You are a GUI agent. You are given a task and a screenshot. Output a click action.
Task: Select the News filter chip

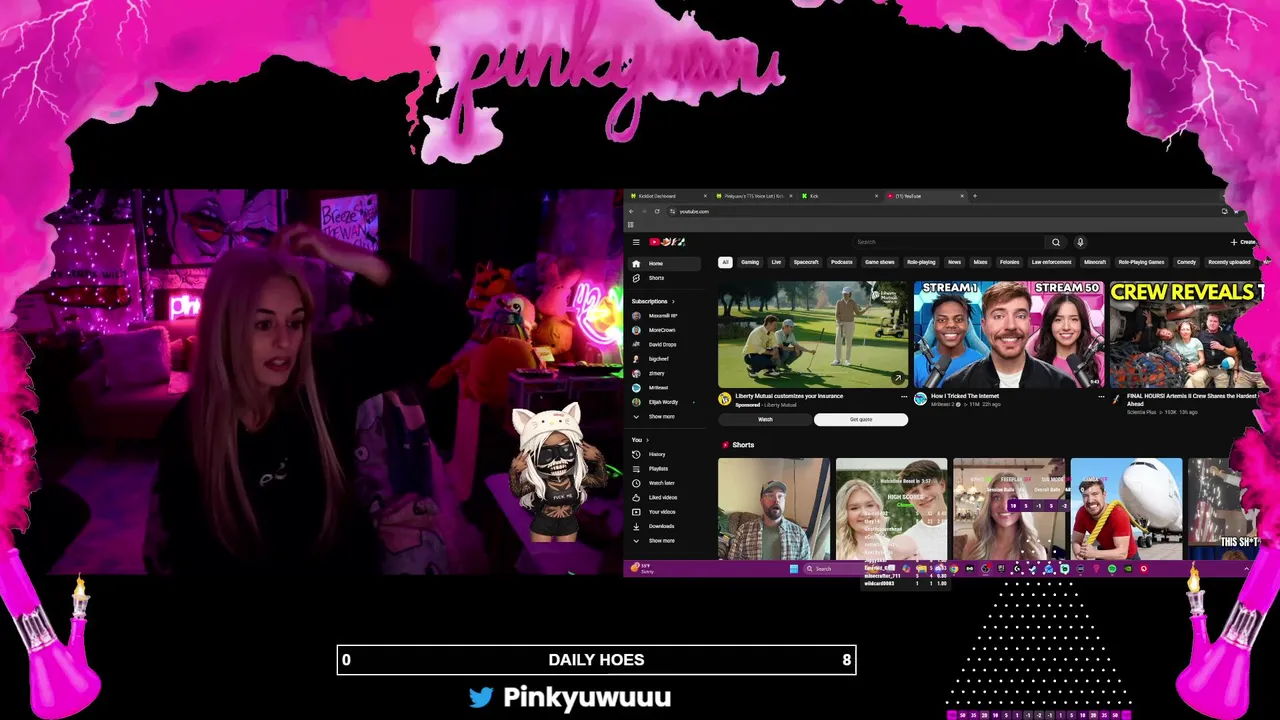coord(954,262)
